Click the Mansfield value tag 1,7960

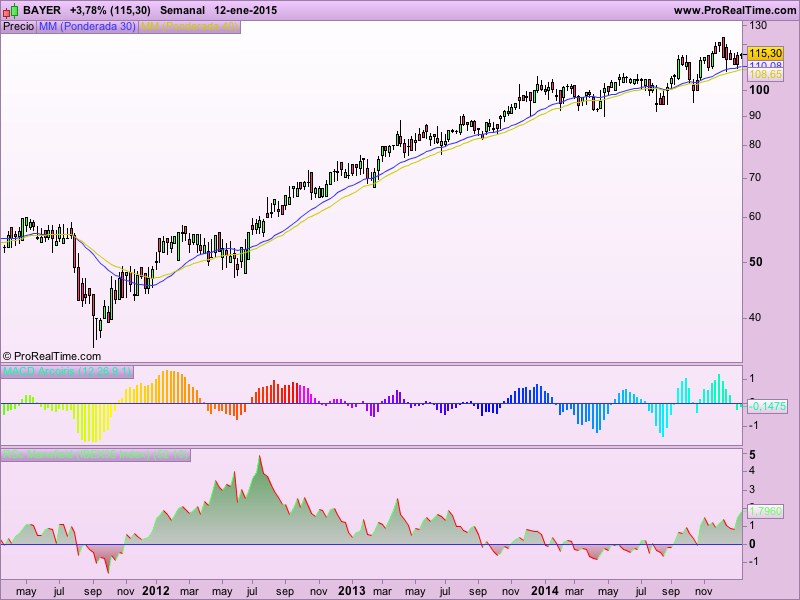coord(765,511)
